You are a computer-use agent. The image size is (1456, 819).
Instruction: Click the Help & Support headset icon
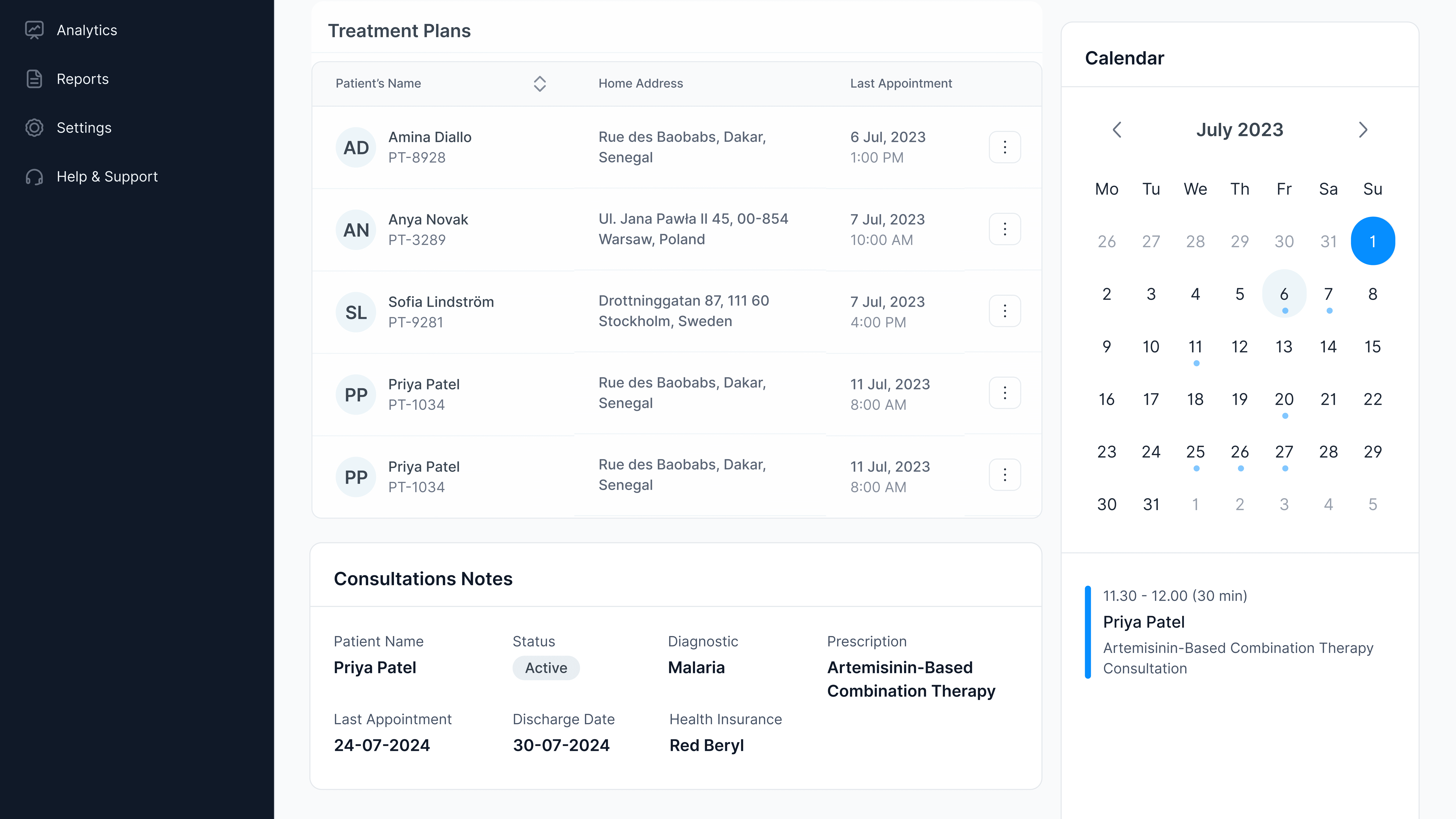(x=35, y=177)
